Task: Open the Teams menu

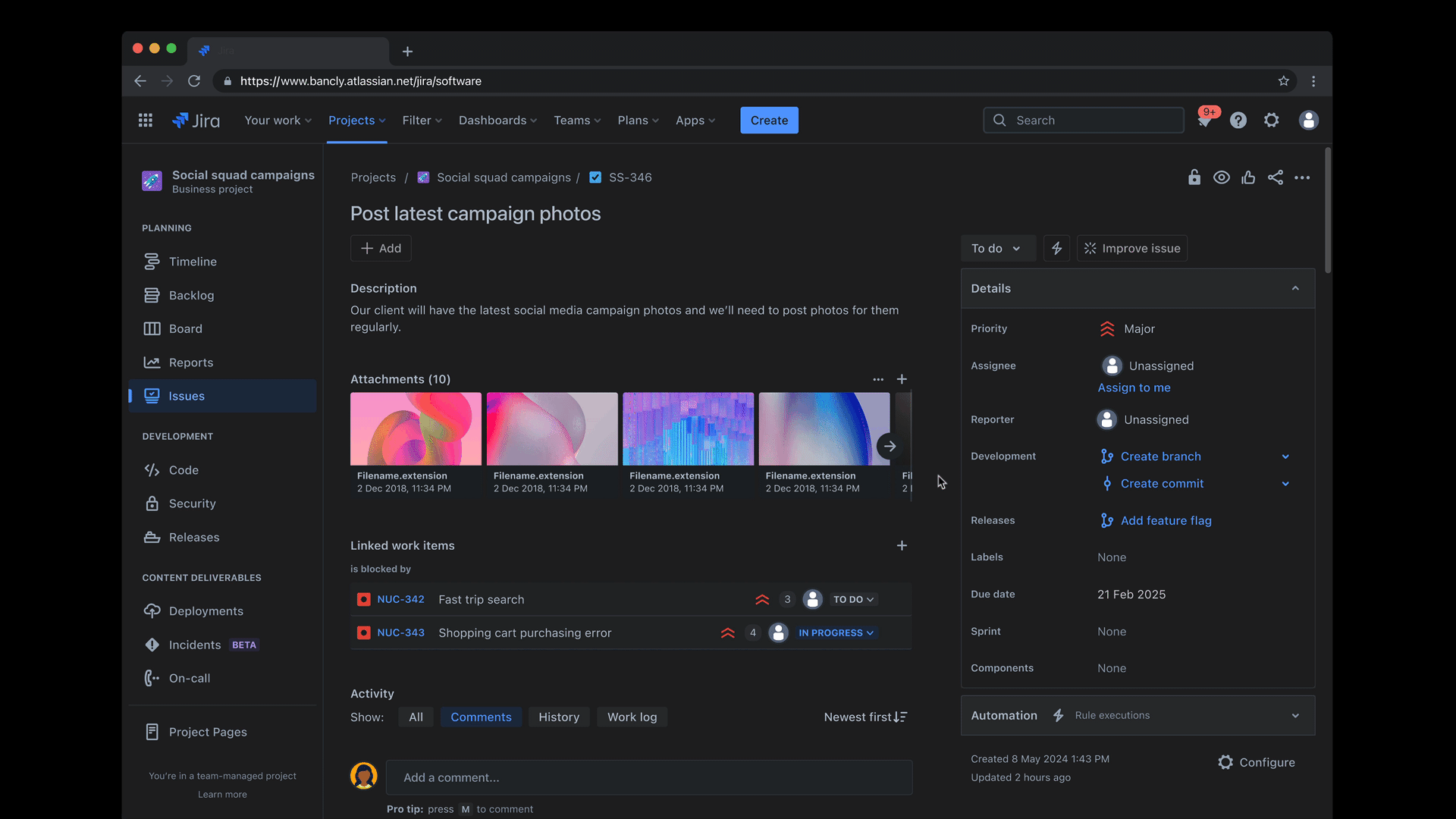Action: 577,121
